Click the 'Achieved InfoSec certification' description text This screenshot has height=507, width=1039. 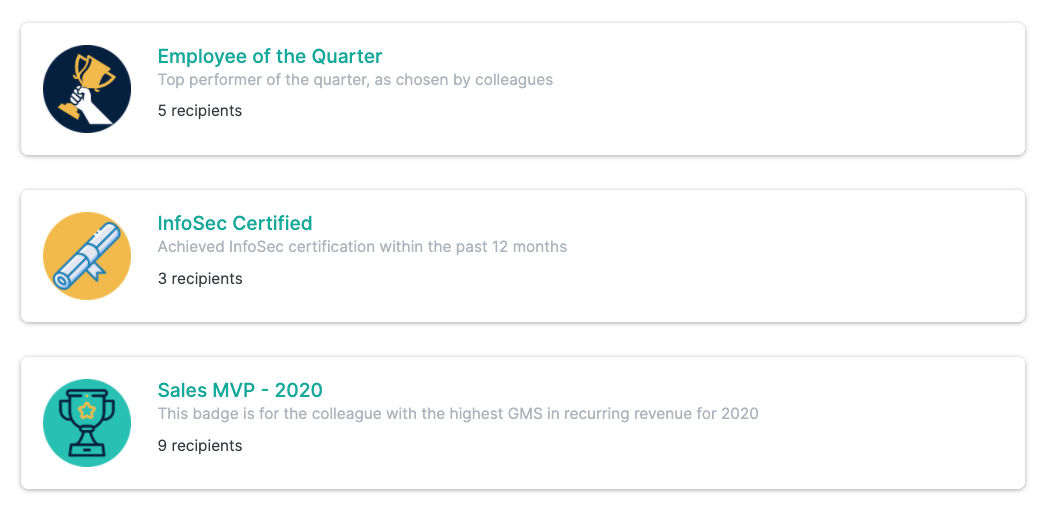click(x=362, y=247)
